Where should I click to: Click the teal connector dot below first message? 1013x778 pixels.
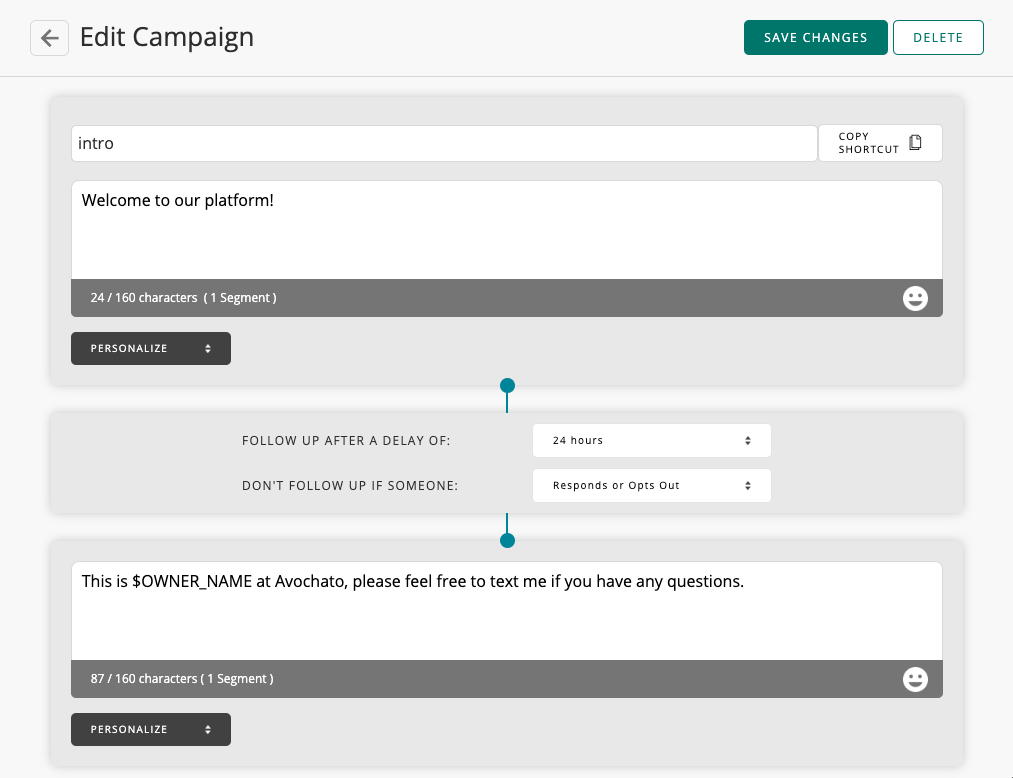[507, 386]
